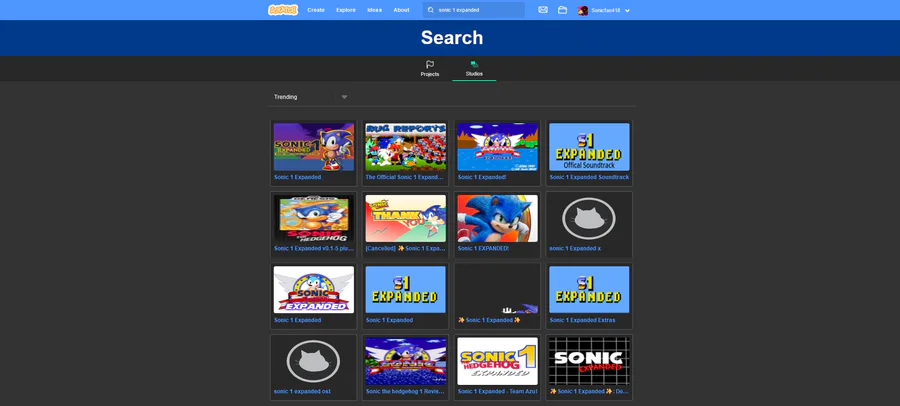Screen dimensions: 900x406
Task: Click the Projects flag icon
Action: pos(430,64)
